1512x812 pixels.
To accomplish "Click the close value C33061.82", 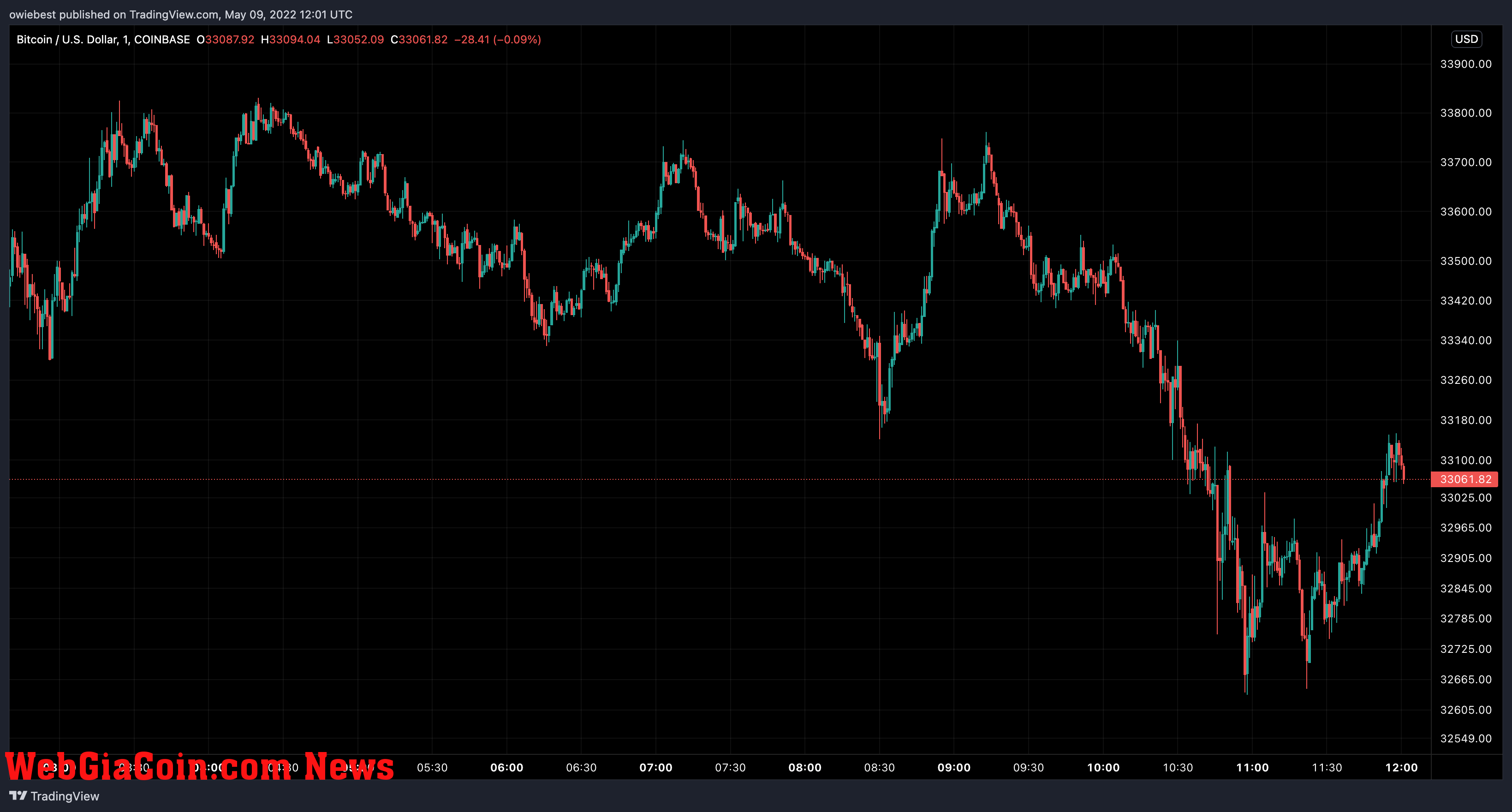I will 419,39.
